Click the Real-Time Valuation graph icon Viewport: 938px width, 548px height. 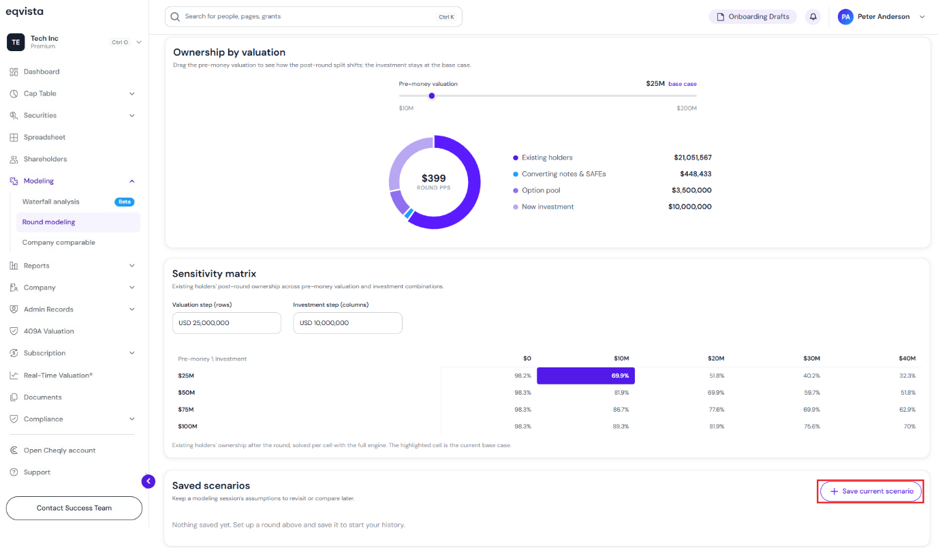(x=14, y=376)
